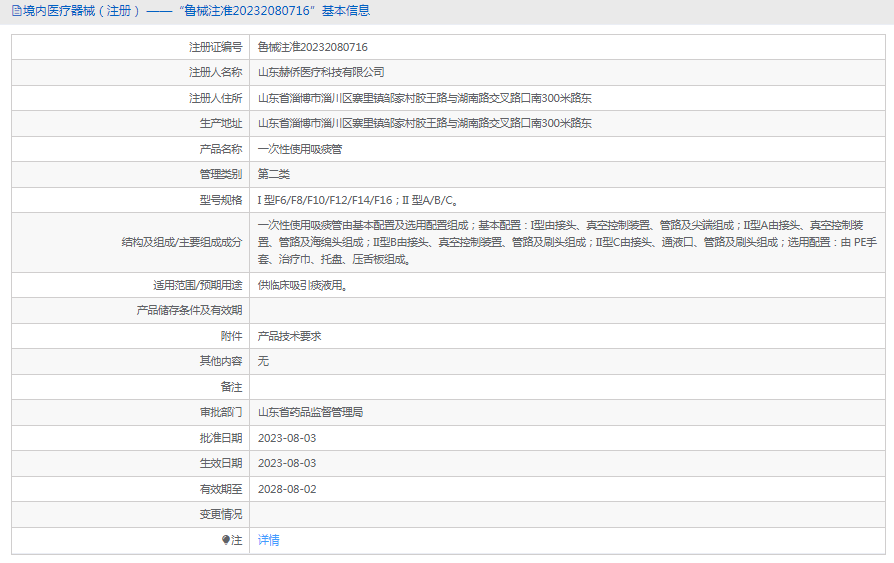The height and width of the screenshot is (563, 894).
Task: Click the 其他内容 value 无
Action: 263,361
